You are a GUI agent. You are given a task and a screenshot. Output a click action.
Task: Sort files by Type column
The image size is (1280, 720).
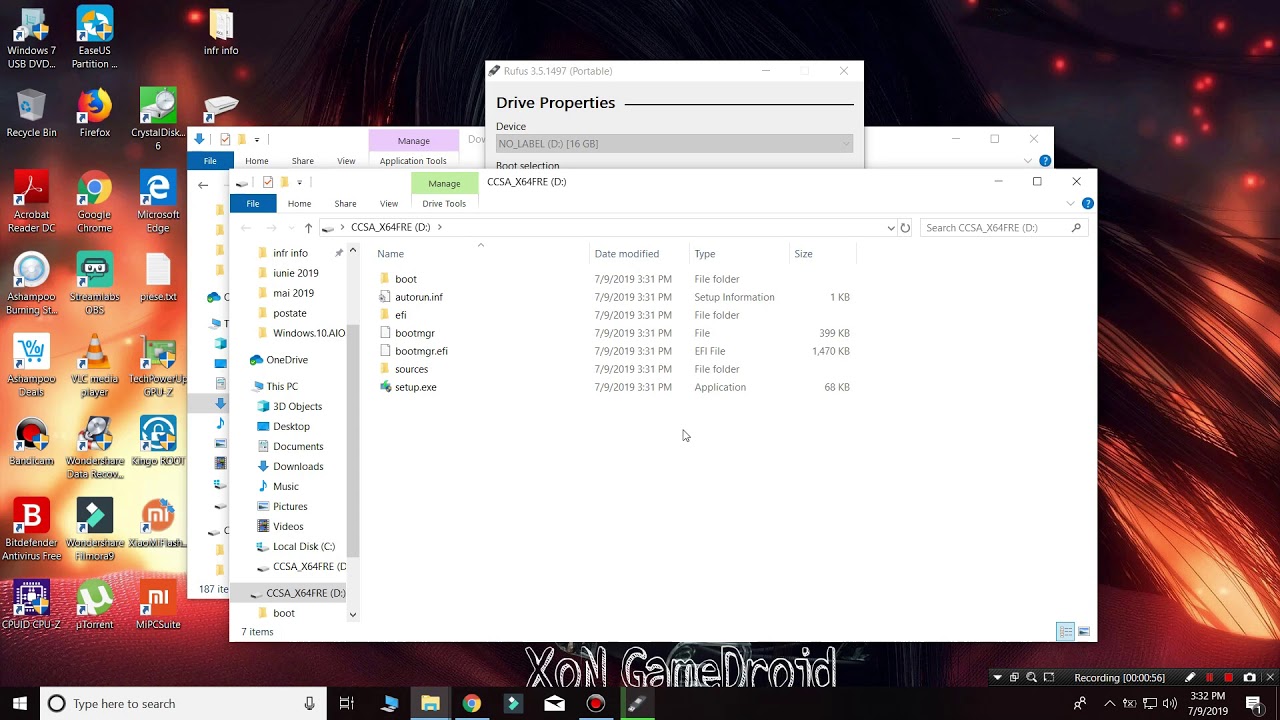coord(739,253)
